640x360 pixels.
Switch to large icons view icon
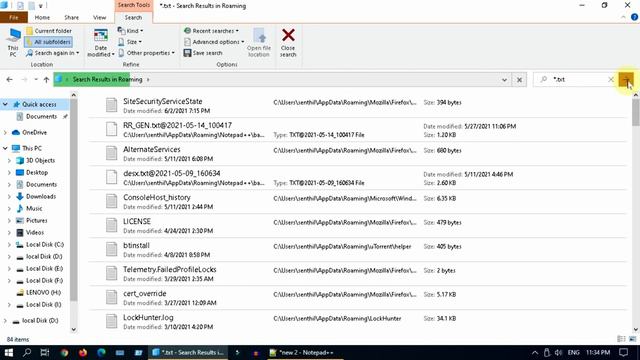633,339
